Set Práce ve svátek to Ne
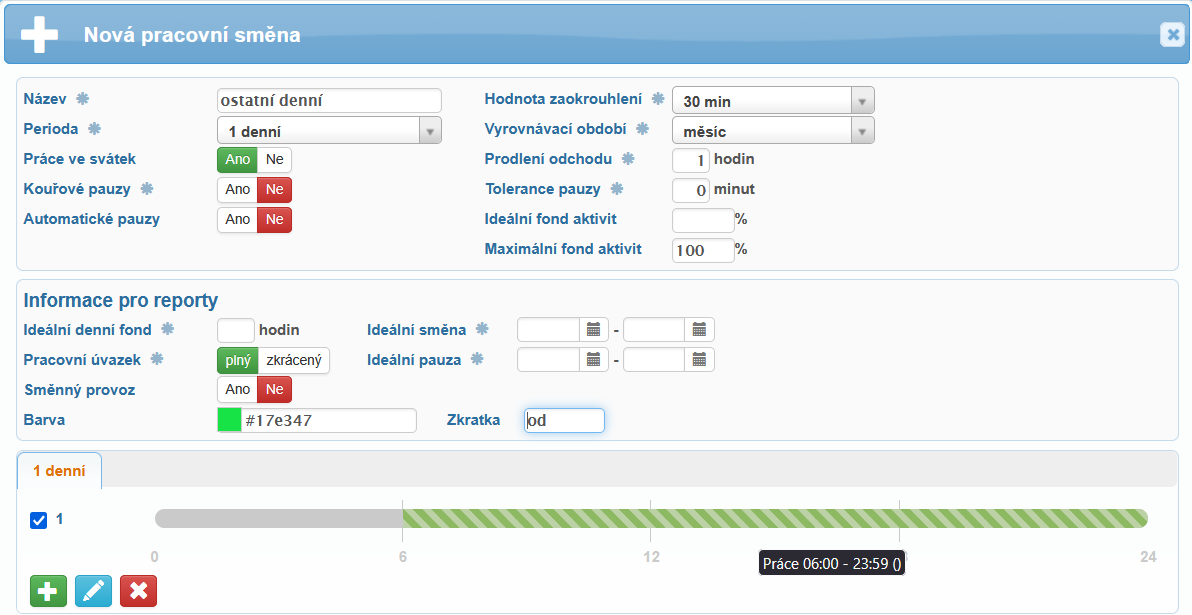Image resolution: width=1192 pixels, height=615 pixels. click(274, 160)
